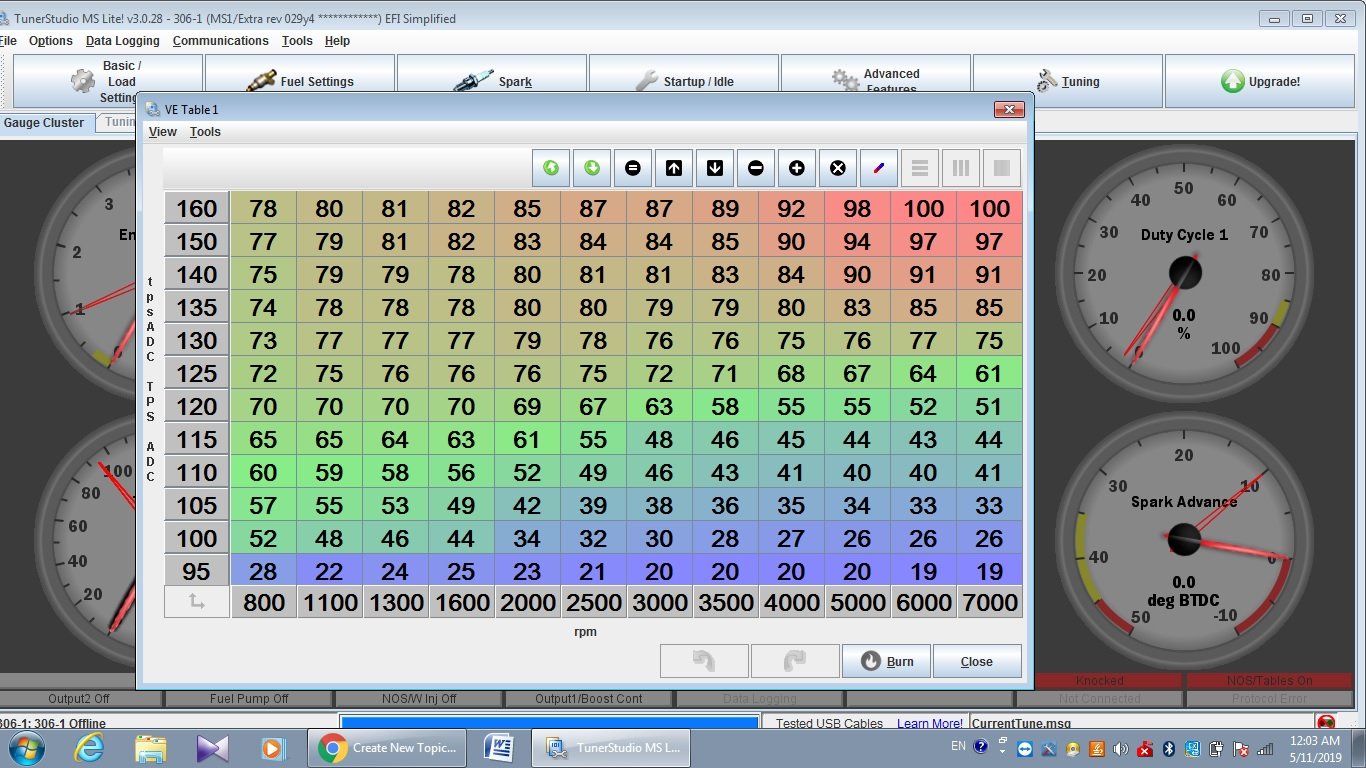Select the cell valued 98 in the 160 row
The height and width of the screenshot is (768, 1366).
(857, 208)
